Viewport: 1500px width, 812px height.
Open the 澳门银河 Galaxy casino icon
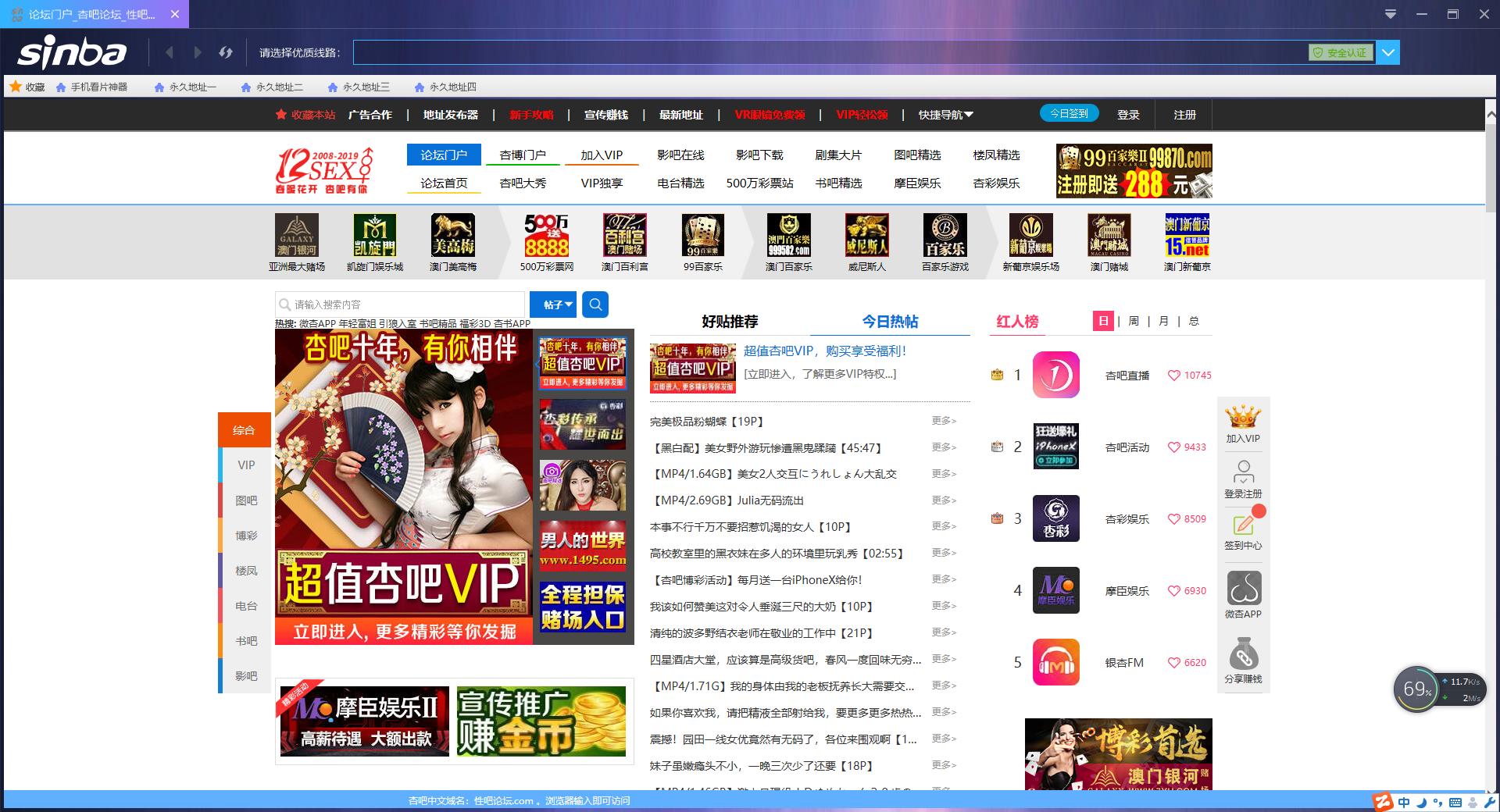point(297,235)
